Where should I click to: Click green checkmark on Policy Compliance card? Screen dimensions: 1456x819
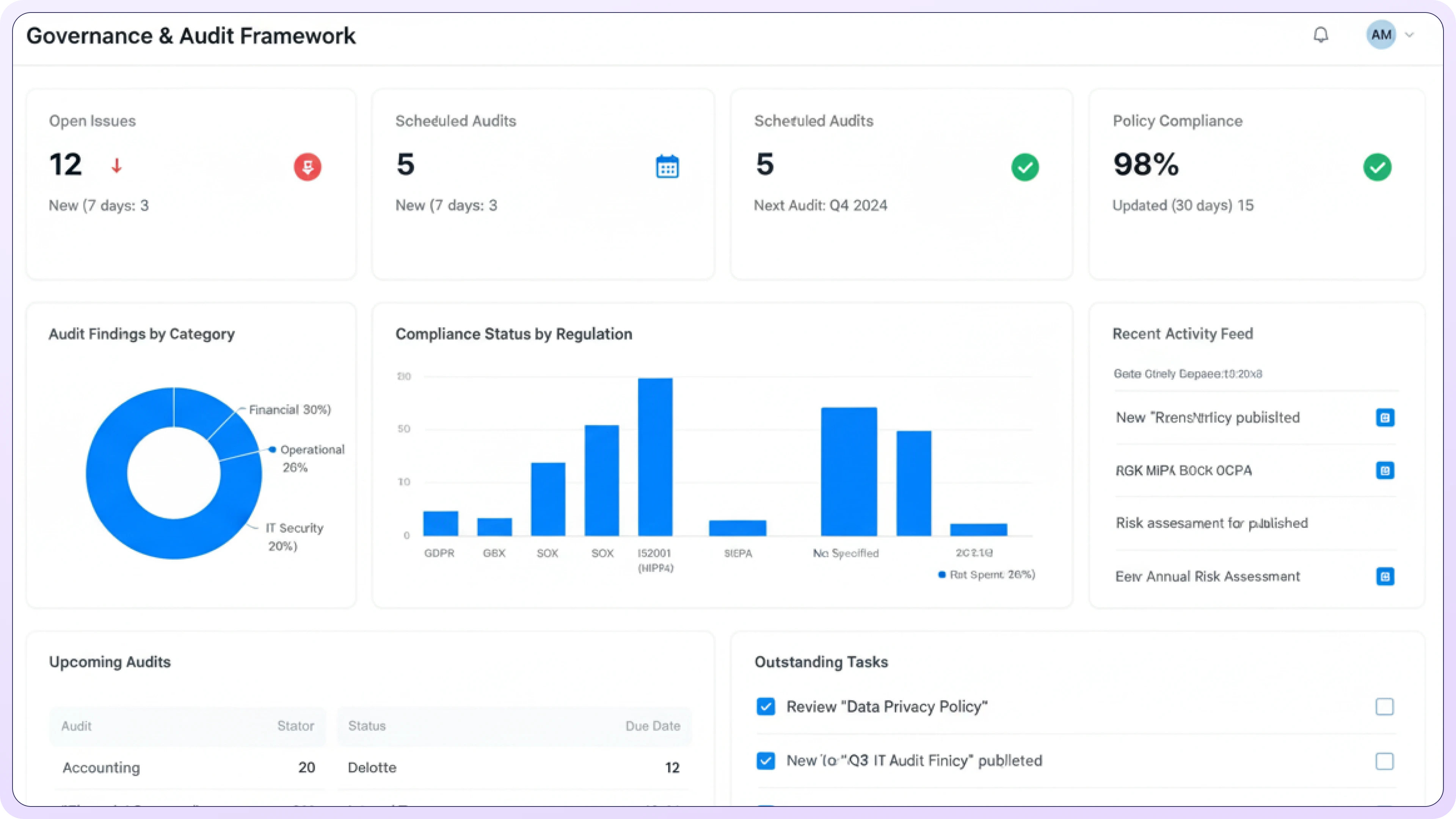coord(1377,167)
